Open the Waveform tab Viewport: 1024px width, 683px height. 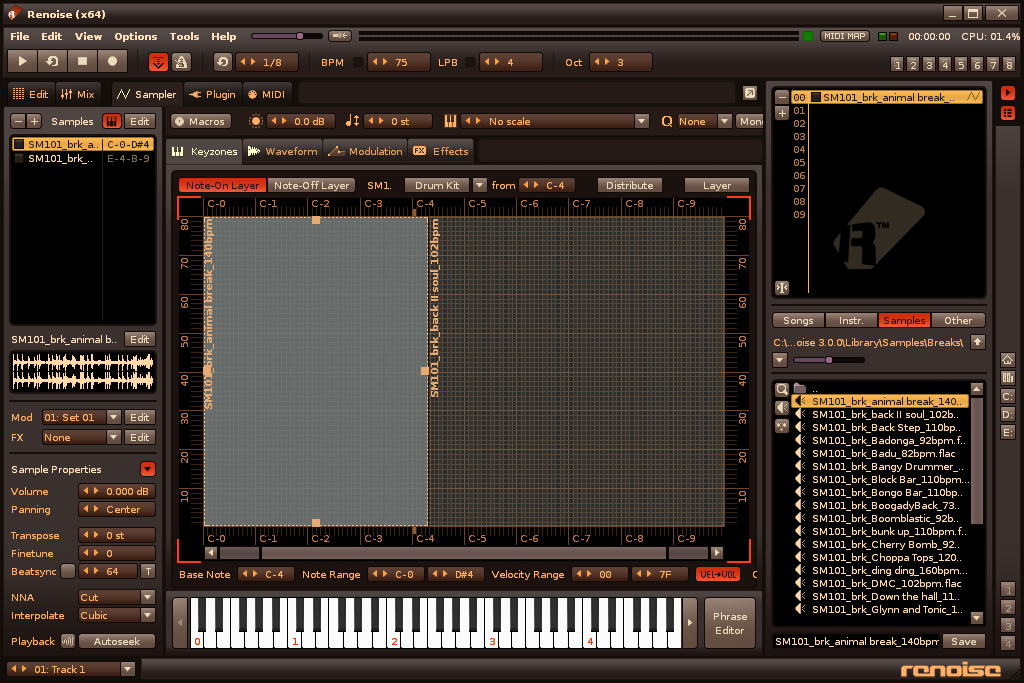(283, 151)
